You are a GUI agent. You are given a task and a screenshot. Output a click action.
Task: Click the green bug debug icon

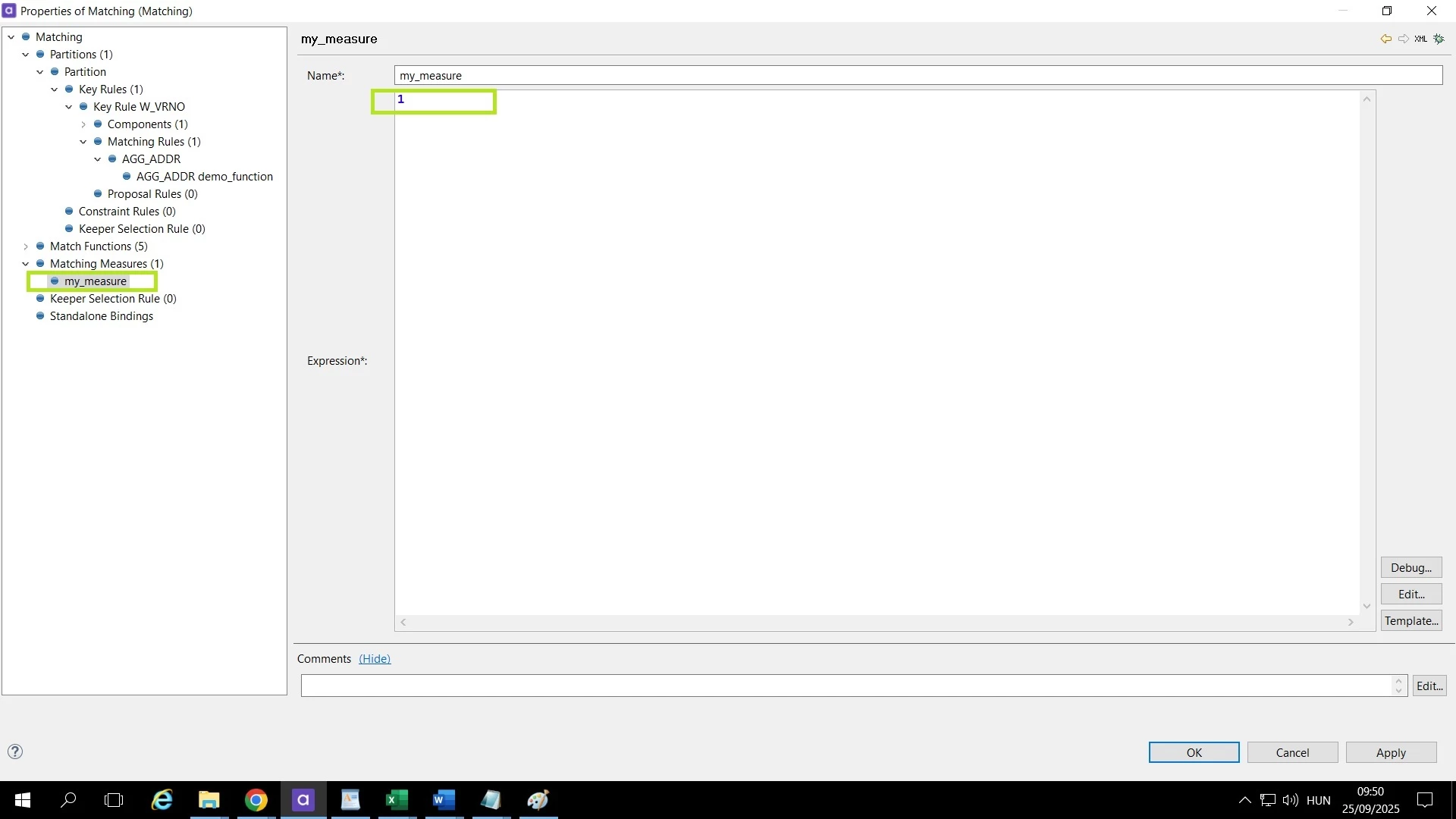point(1439,39)
